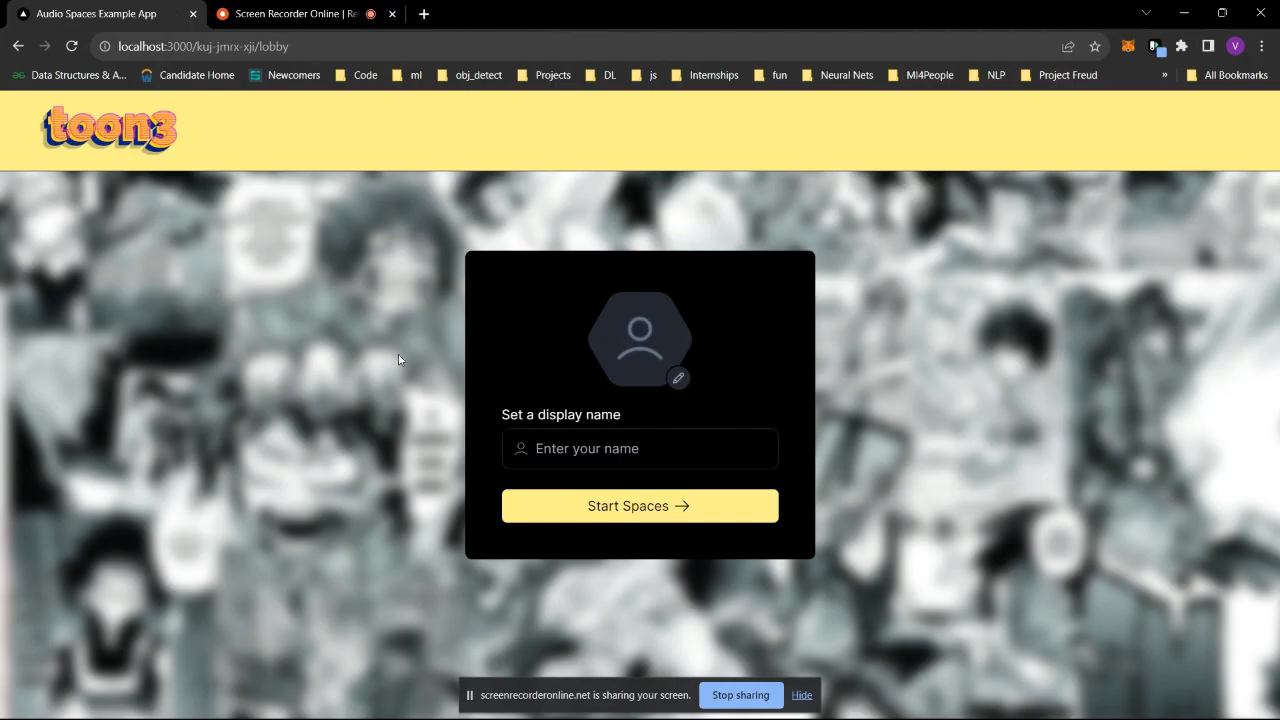Viewport: 1280px width, 720px height.
Task: Hide the screen sharing notification bar
Action: [802, 695]
